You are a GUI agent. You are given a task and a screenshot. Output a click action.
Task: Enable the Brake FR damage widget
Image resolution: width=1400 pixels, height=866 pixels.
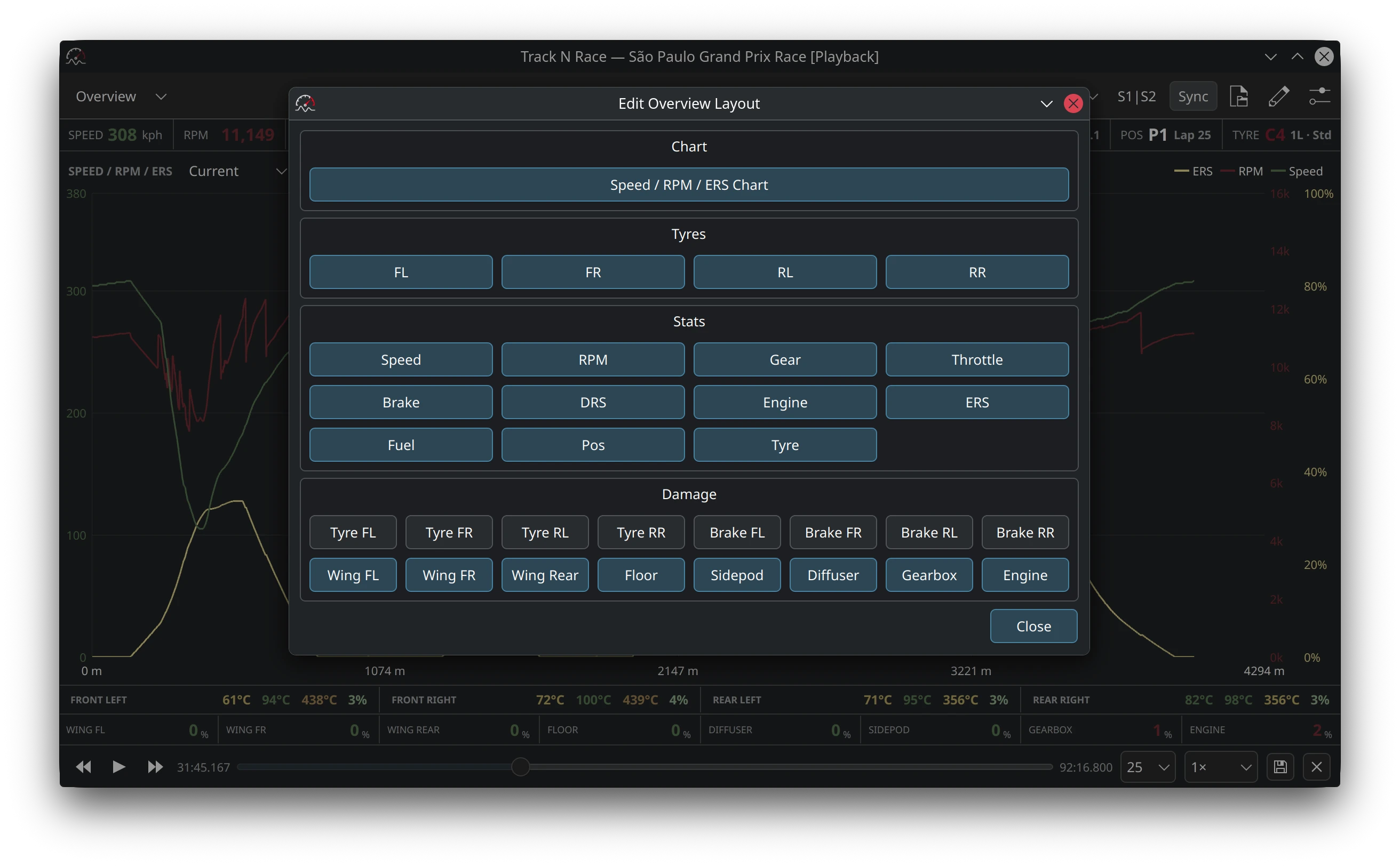click(833, 532)
